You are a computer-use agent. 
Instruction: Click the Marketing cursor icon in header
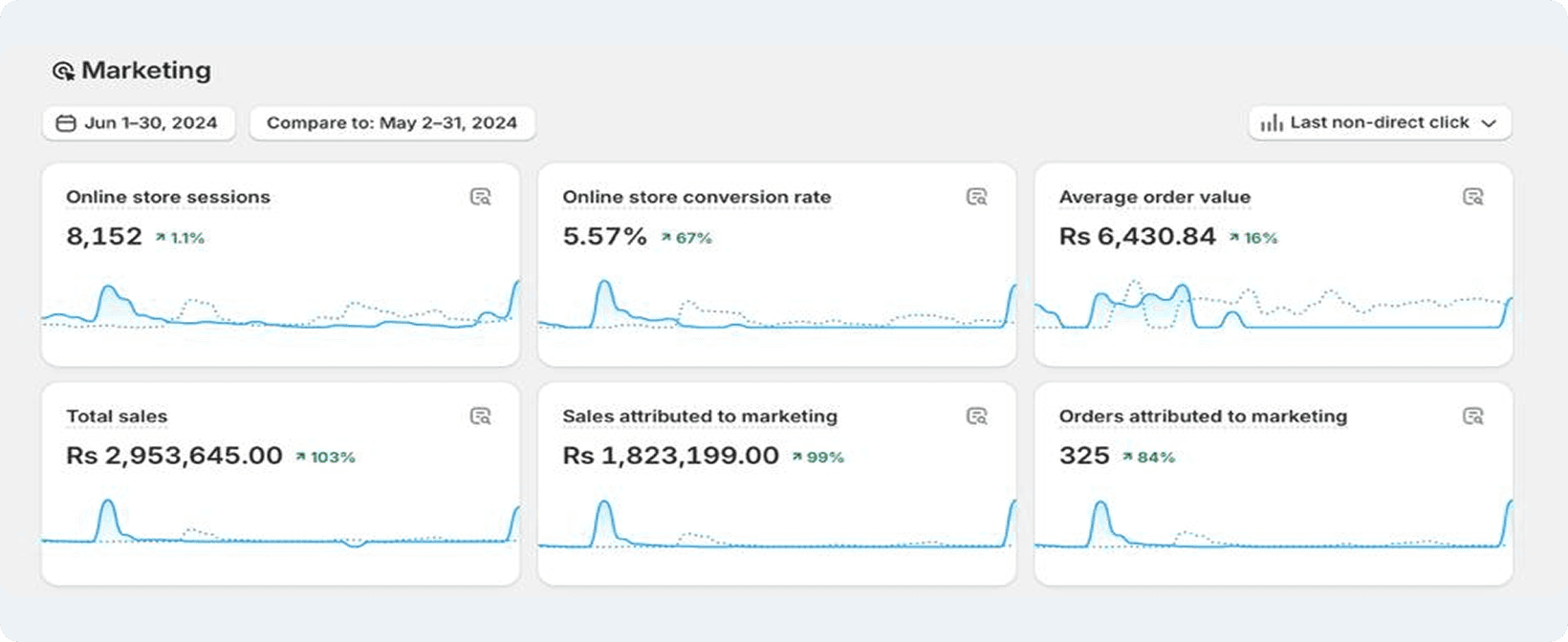pos(63,71)
